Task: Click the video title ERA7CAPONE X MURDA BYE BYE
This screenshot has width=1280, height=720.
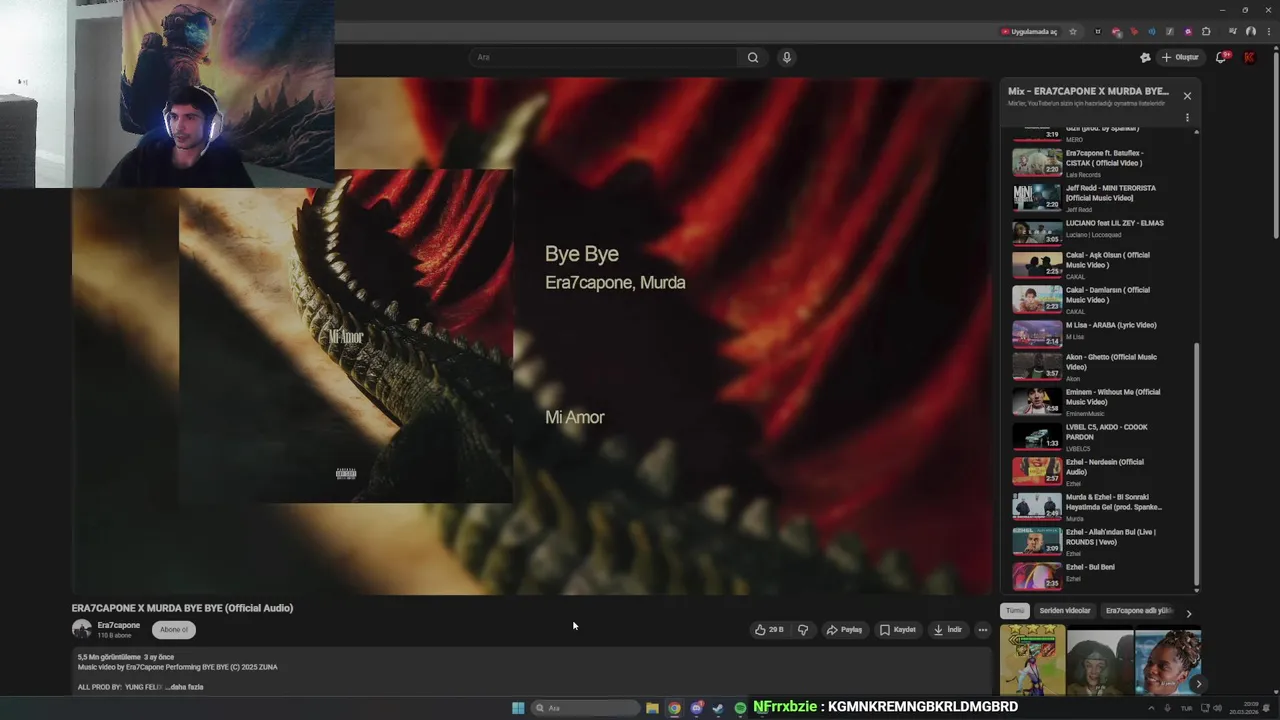Action: pyautogui.click(x=182, y=608)
